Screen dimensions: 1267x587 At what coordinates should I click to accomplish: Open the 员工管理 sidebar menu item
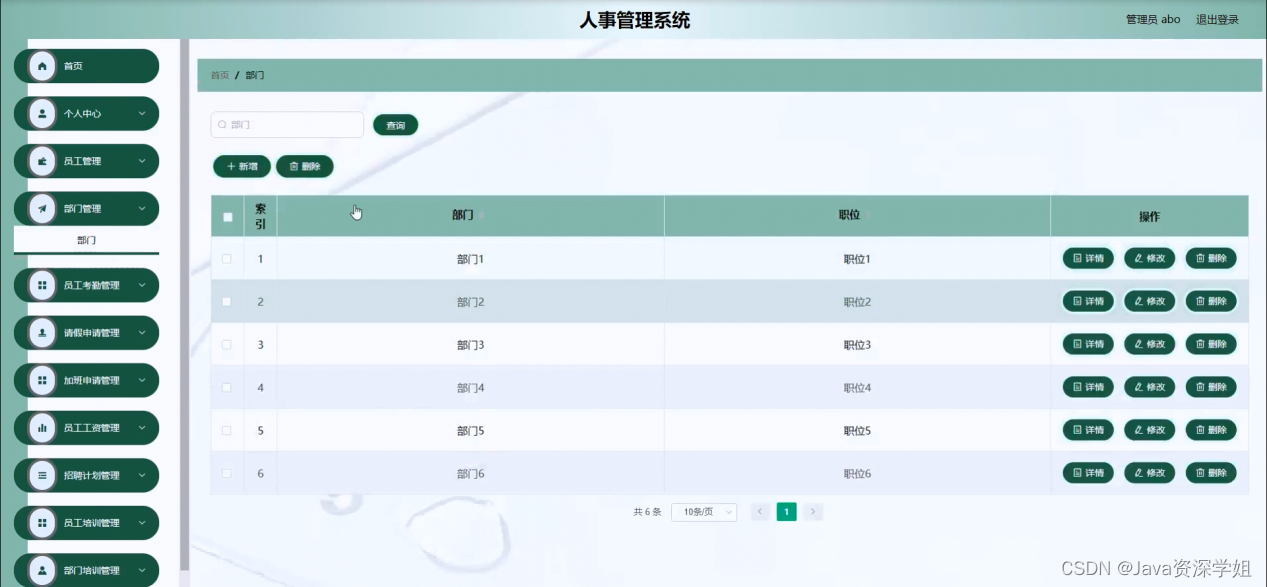[x=86, y=161]
